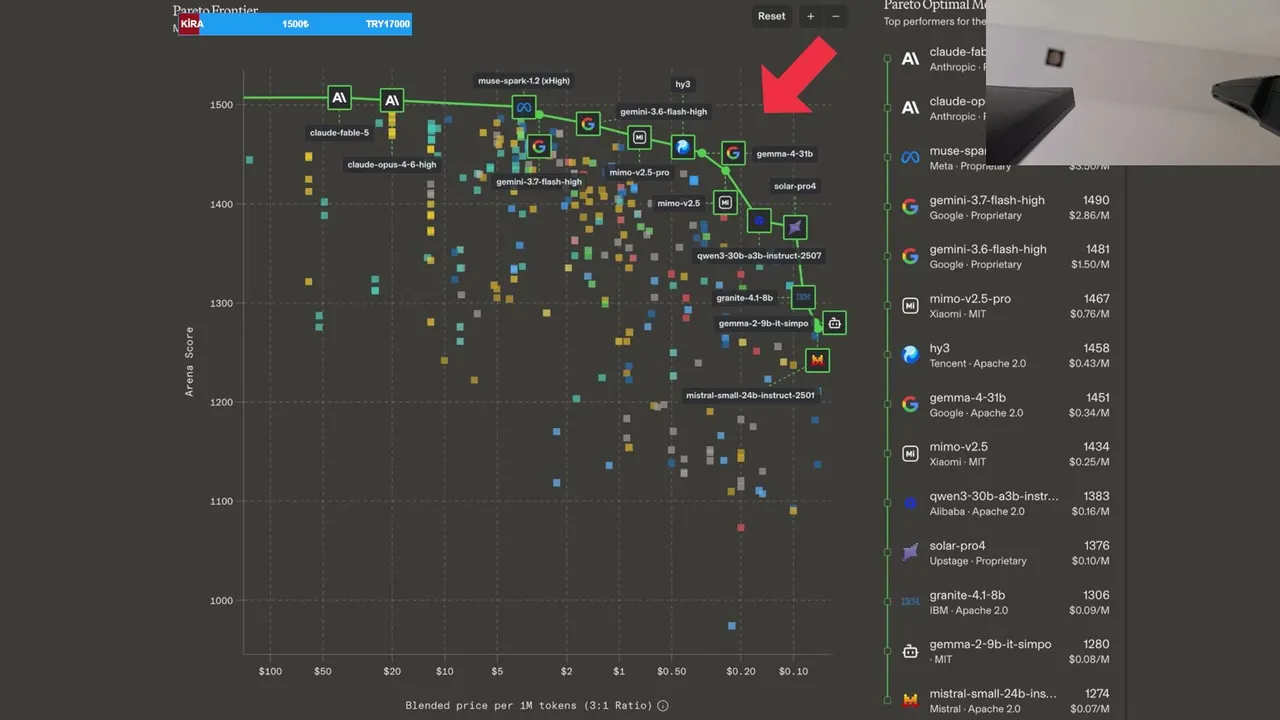Open mimo-v2.5-pro name in the right list

tap(970, 299)
